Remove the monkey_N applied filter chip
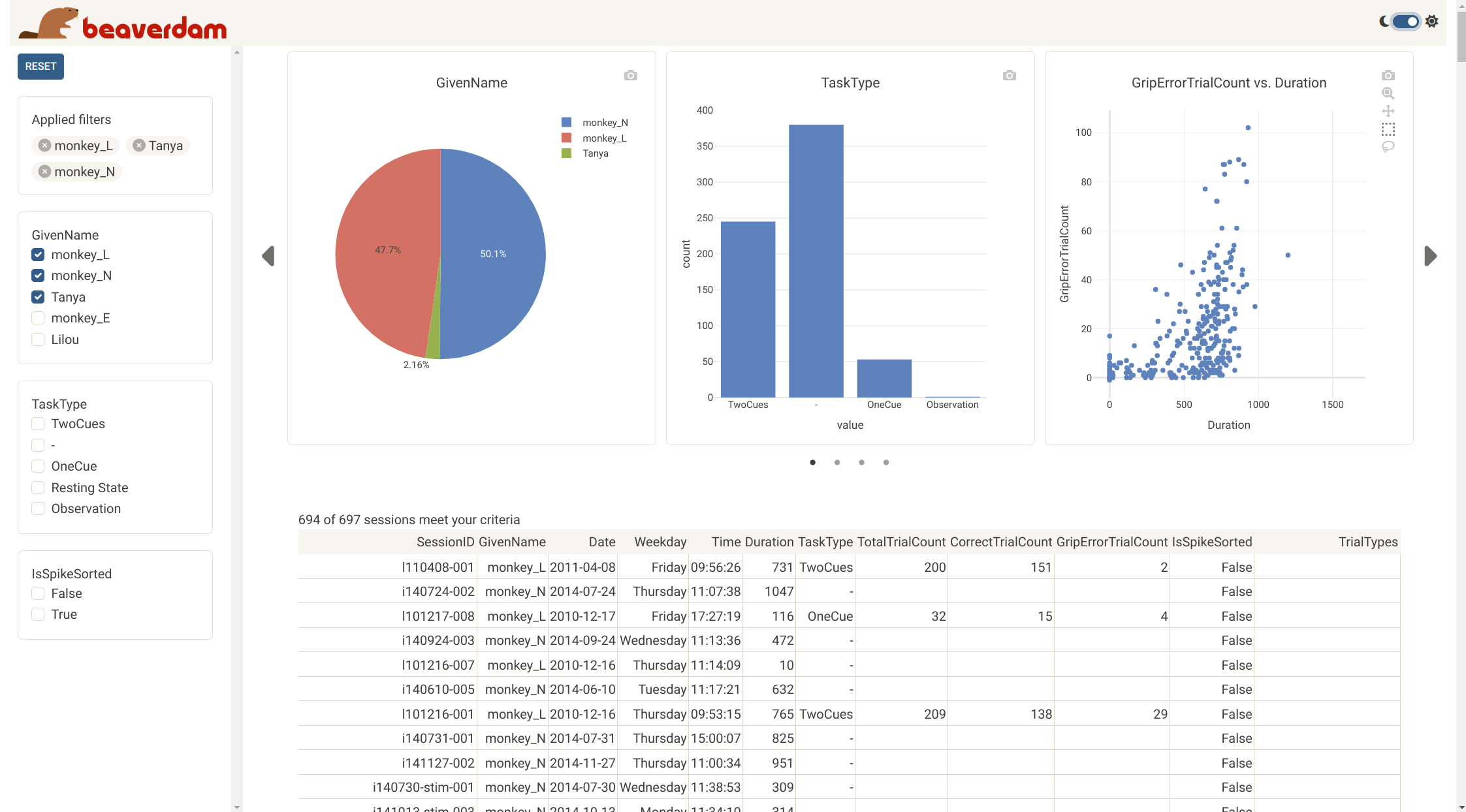1466x812 pixels. [44, 172]
